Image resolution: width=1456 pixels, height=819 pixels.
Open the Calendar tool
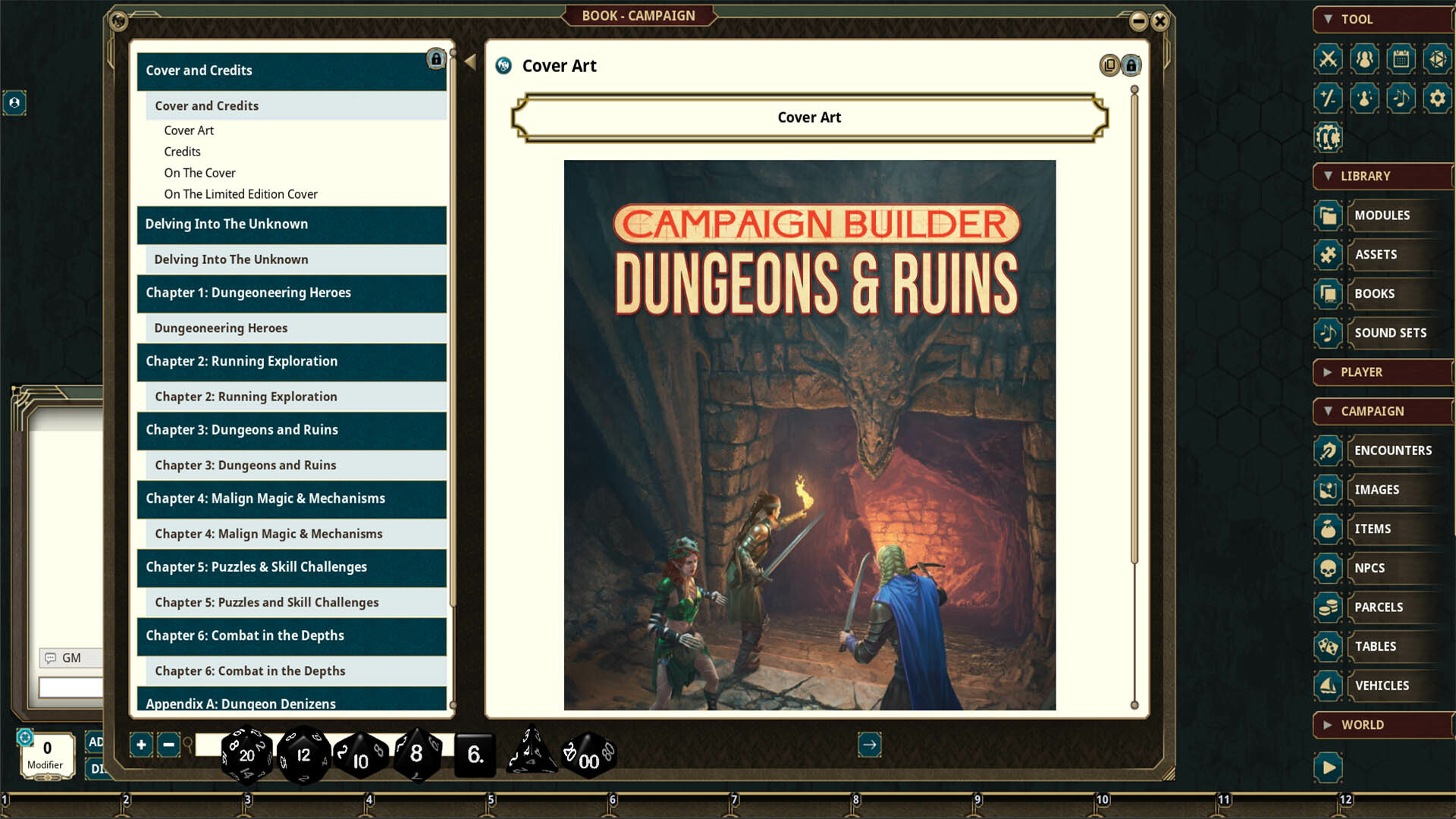tap(1401, 58)
